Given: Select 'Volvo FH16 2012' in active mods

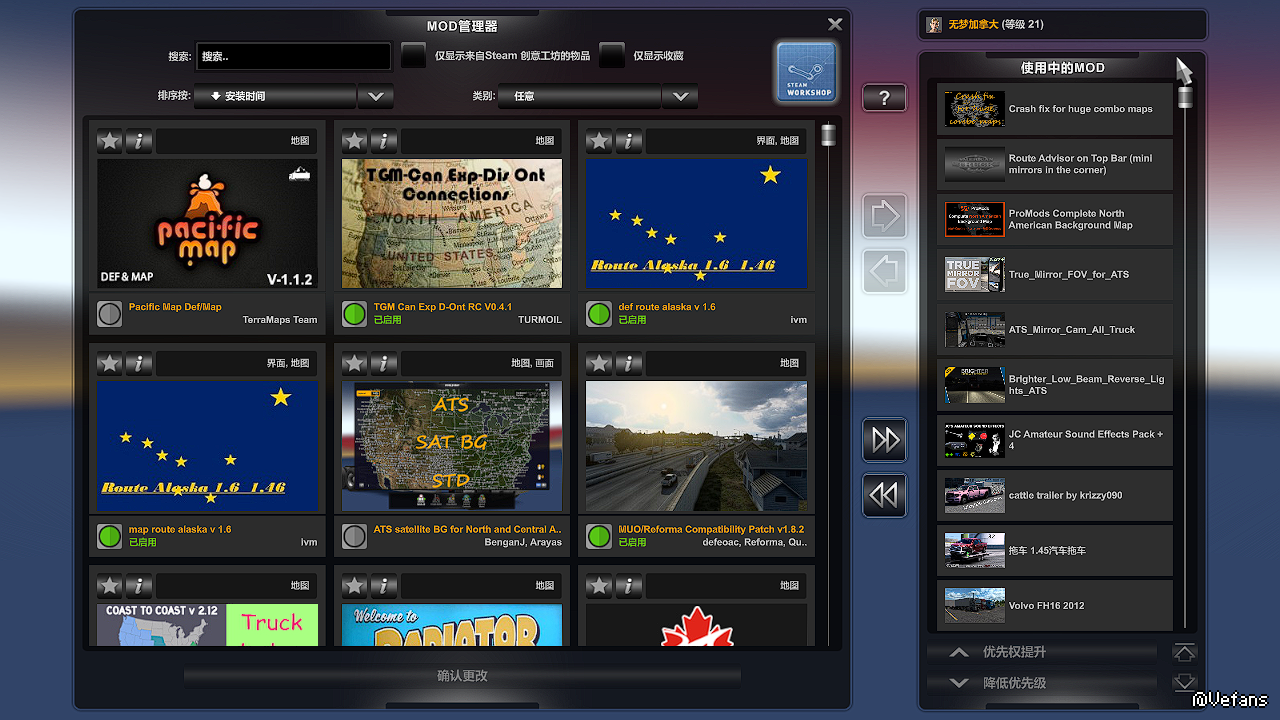Looking at the screenshot, I should point(1055,605).
